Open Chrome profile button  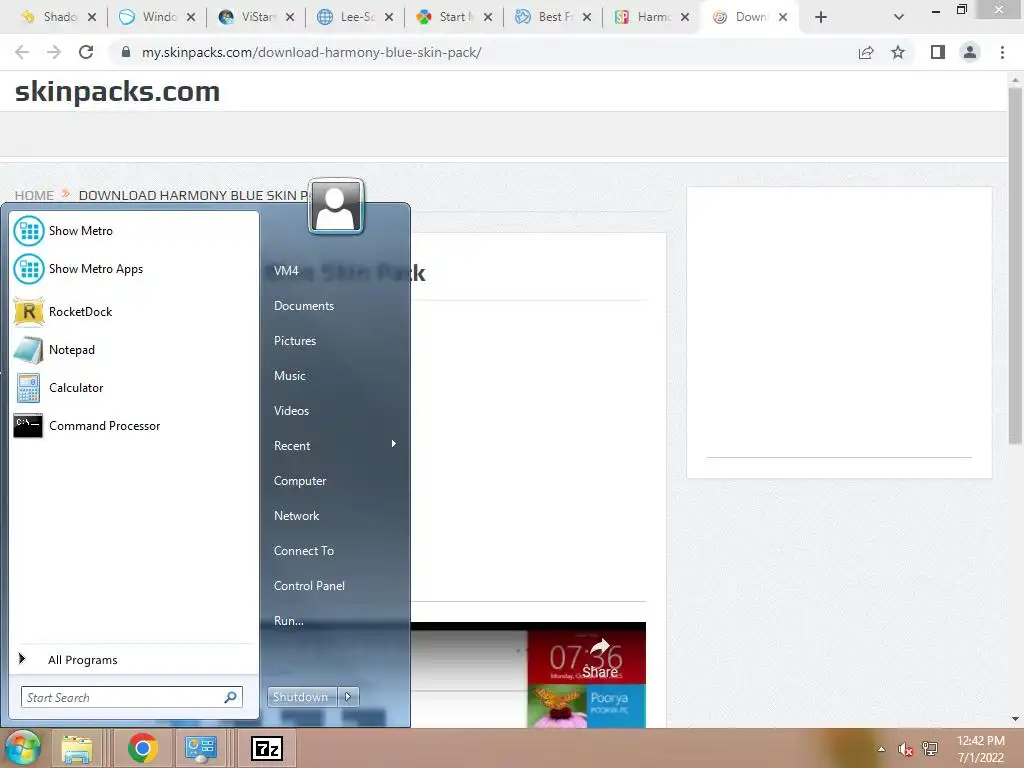(970, 52)
